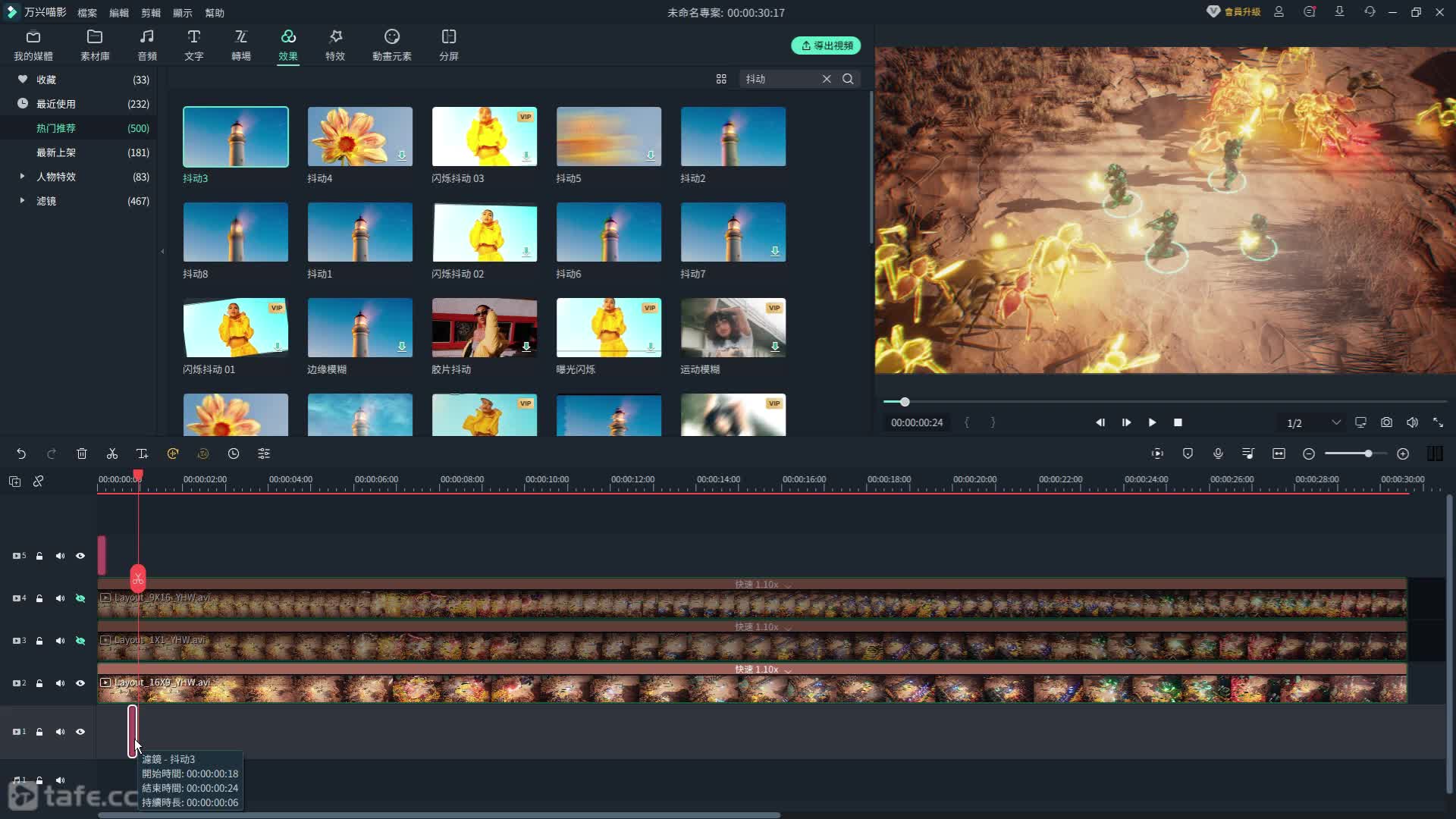Open the 編輯 menu
The image size is (1456, 819).
119,13
